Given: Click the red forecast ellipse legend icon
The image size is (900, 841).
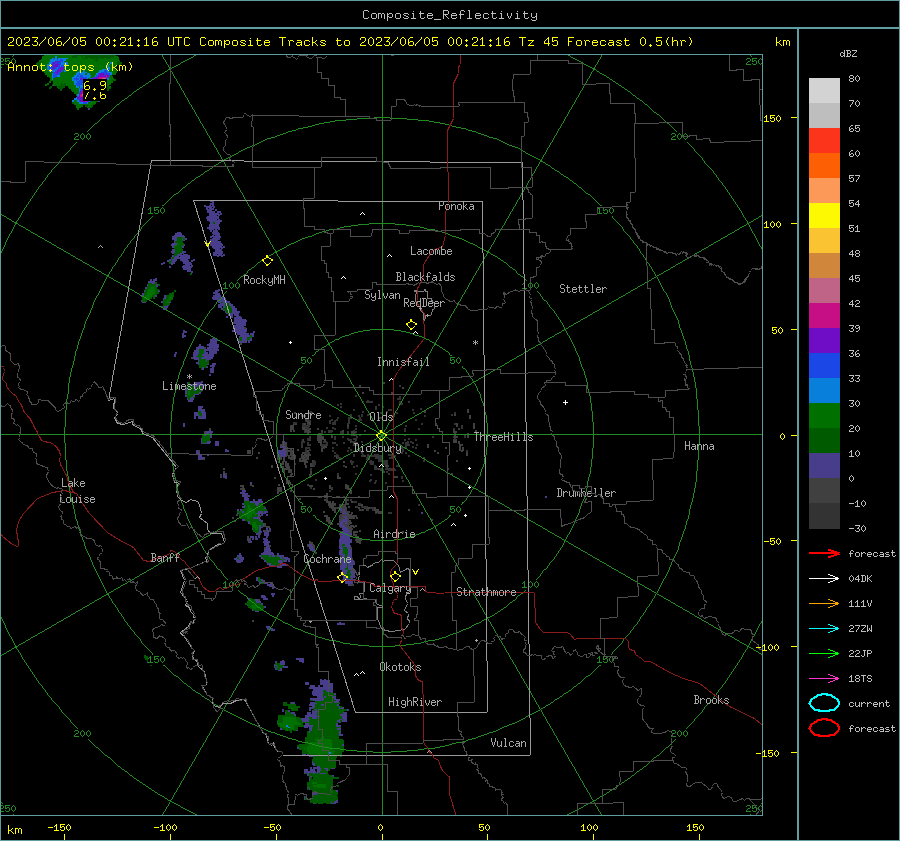Looking at the screenshot, I should [x=824, y=728].
